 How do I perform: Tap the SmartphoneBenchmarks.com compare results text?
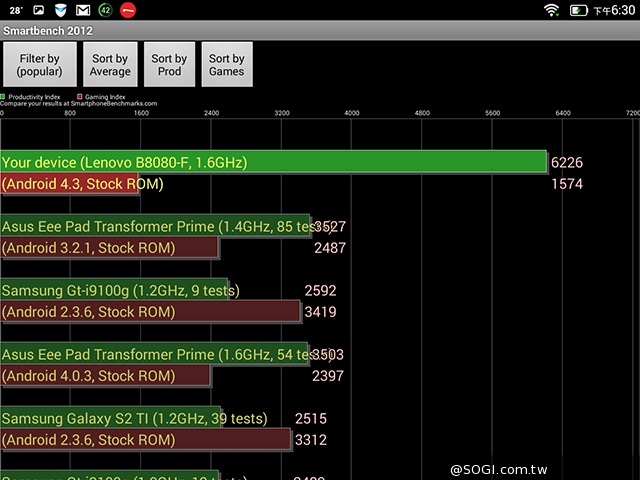78,103
